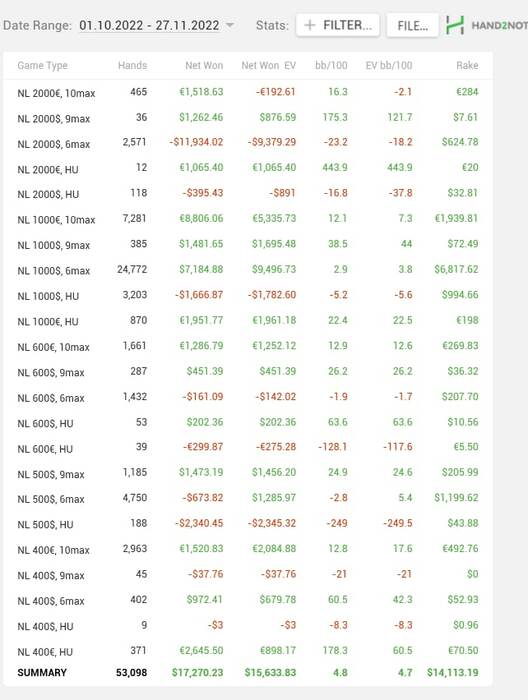Select the NL 400€, HU row
Image resolution: width=528 pixels, height=700 pixels.
coord(248,650)
